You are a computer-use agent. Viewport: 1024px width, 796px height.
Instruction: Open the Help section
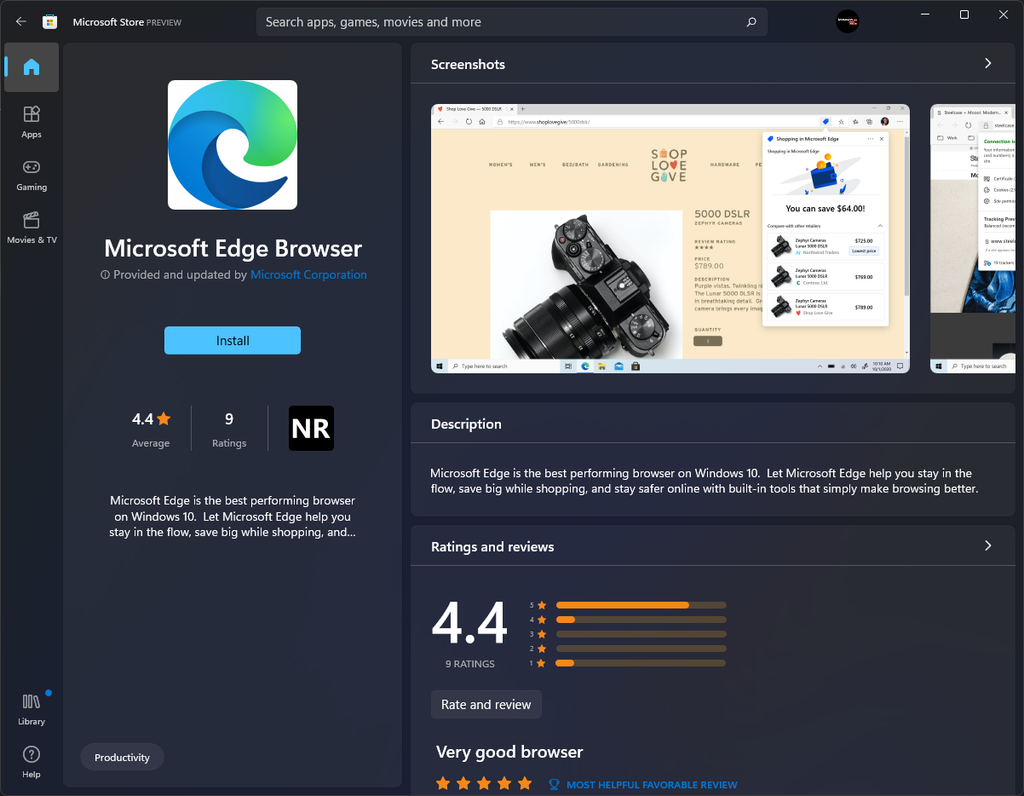click(31, 762)
